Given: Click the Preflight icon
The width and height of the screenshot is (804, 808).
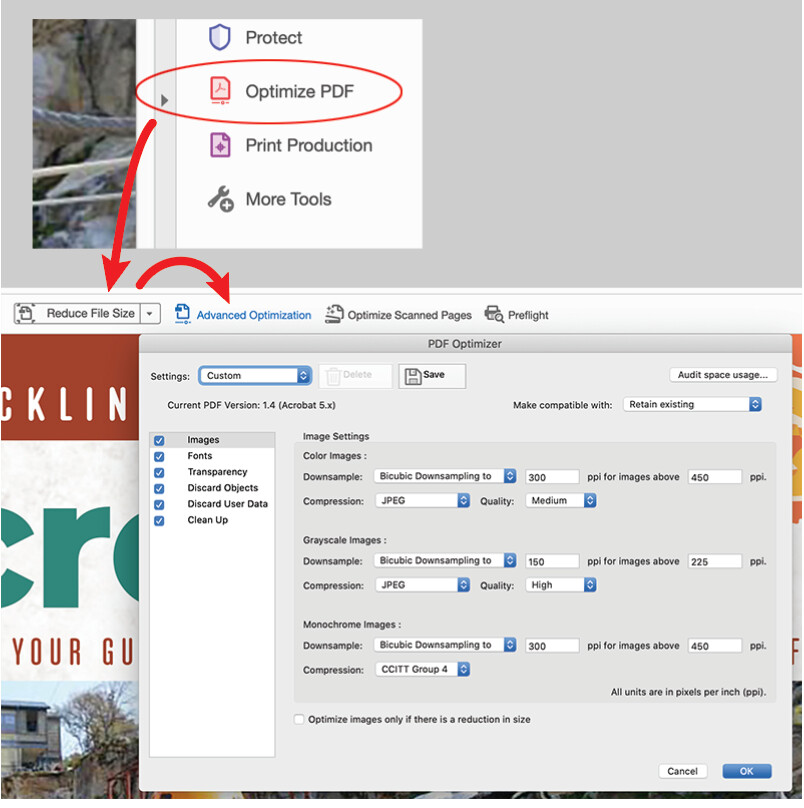Looking at the screenshot, I should click(494, 314).
